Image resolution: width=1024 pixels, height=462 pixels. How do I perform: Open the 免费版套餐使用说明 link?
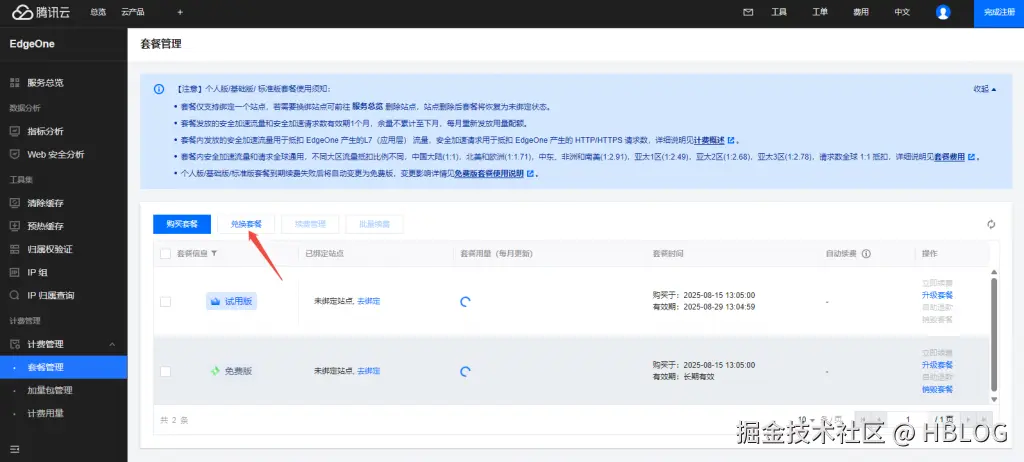(x=489, y=174)
